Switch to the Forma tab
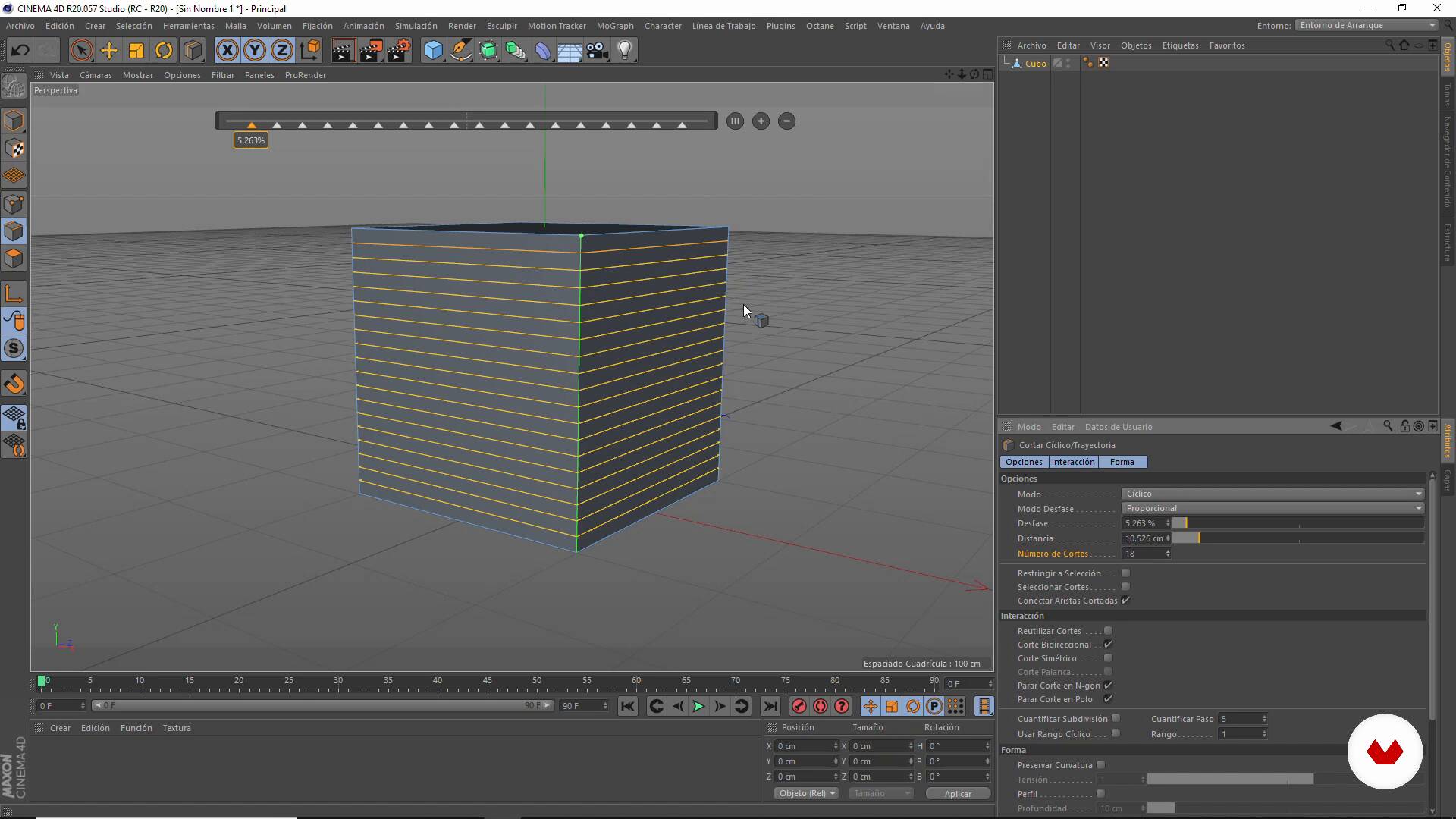The height and width of the screenshot is (819, 1456). pyautogui.click(x=1122, y=462)
